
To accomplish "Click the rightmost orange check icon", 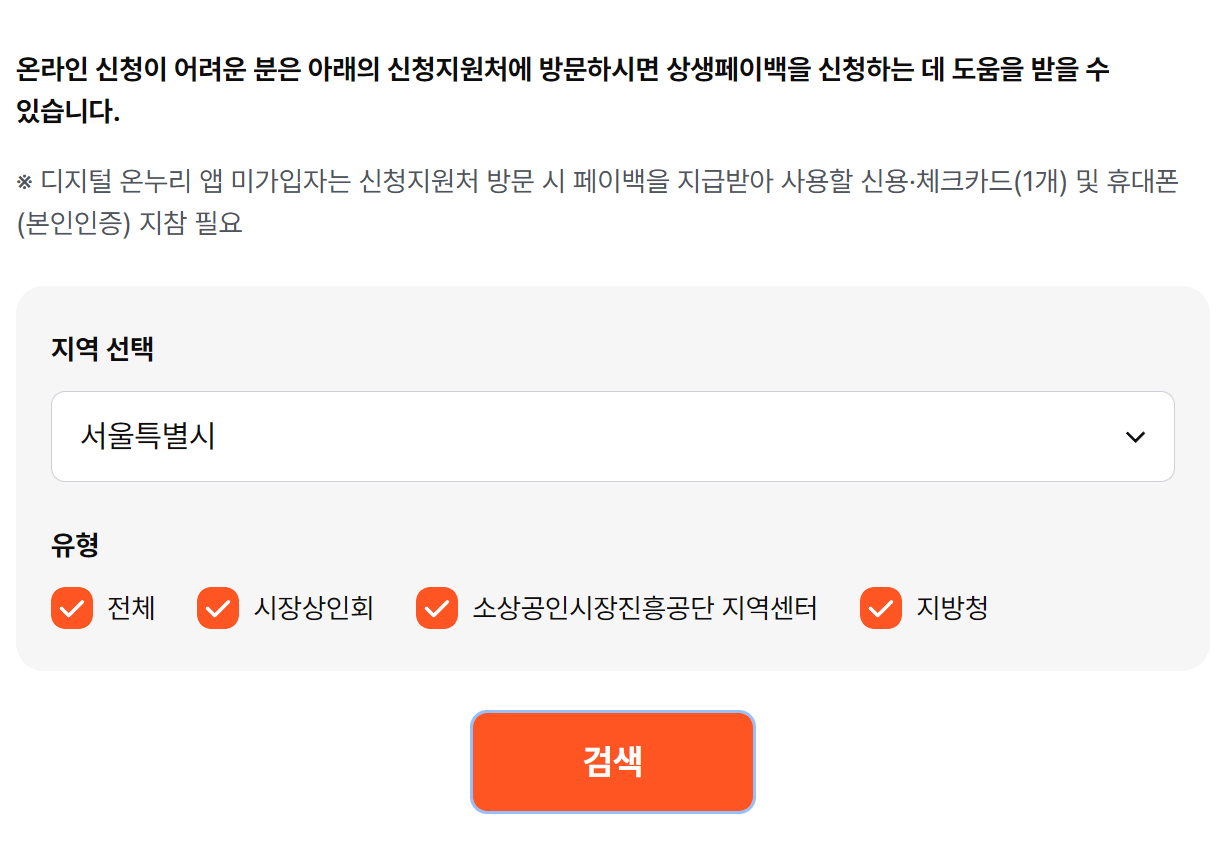I will [x=880, y=608].
